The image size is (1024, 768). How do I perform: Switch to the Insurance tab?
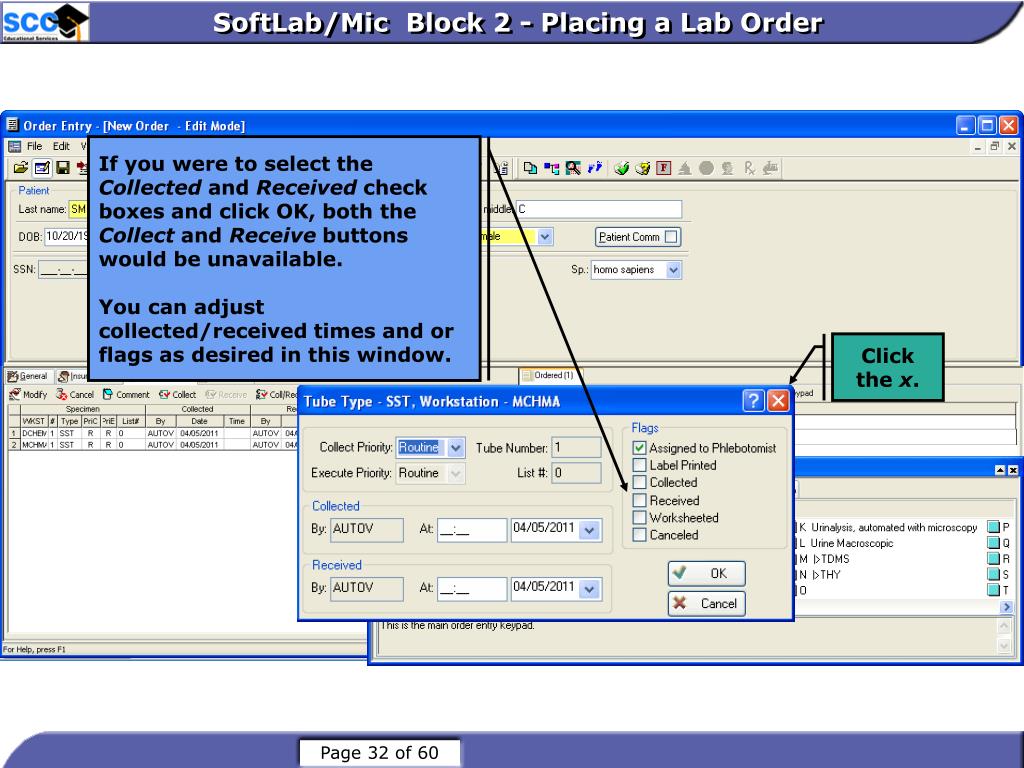point(73,376)
